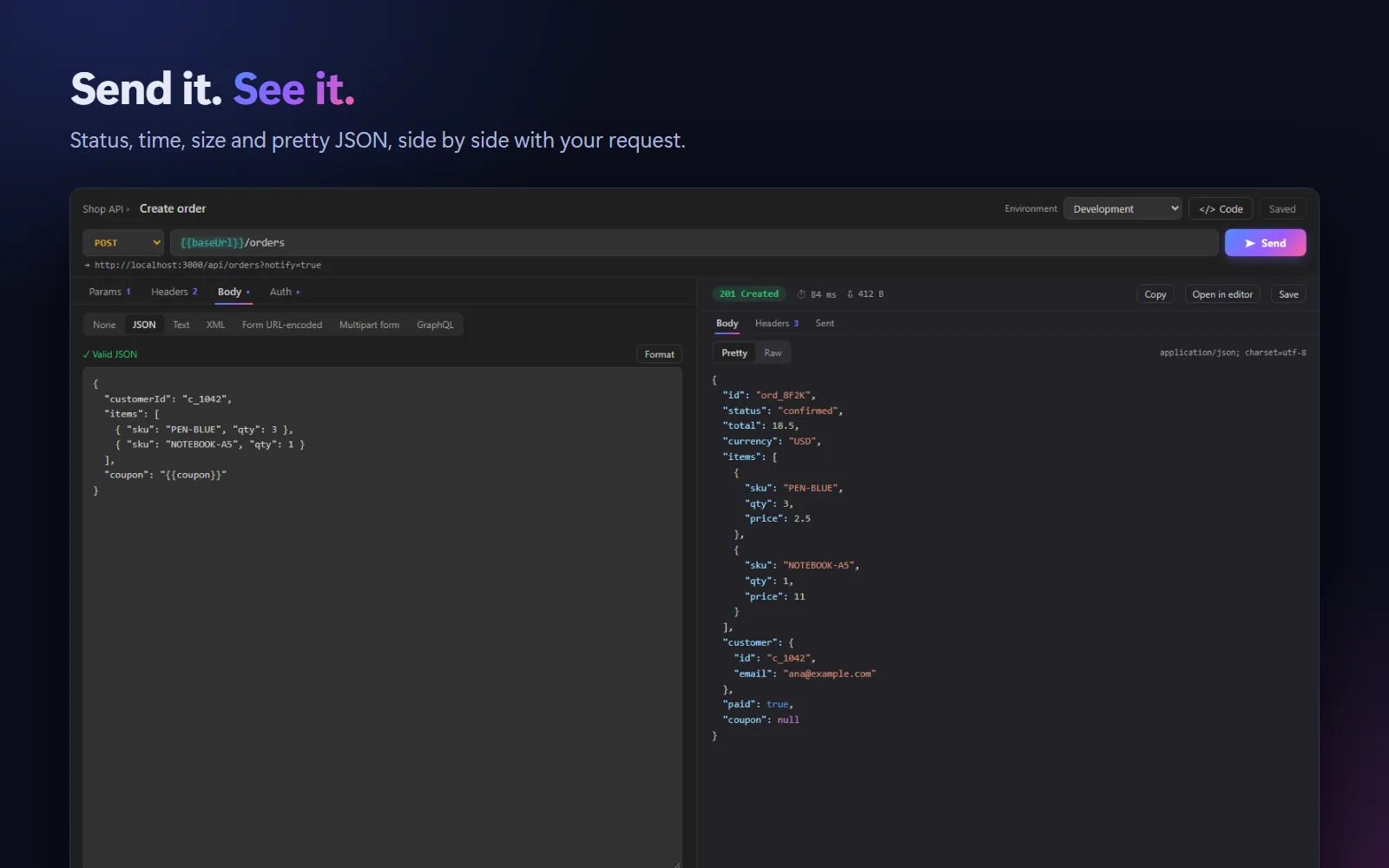This screenshot has width=1389, height=868.
Task: Switch to response Headers tab
Action: point(777,323)
